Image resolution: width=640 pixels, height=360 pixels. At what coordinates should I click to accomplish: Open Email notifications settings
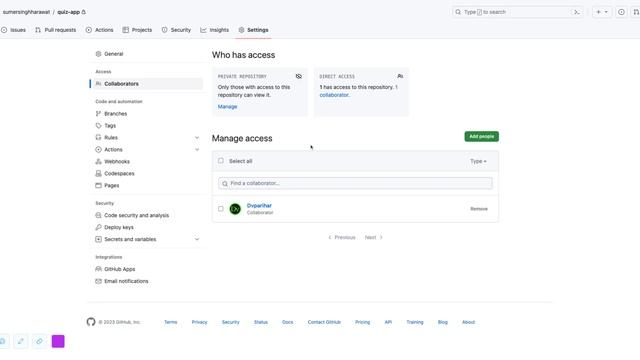[x=126, y=281]
